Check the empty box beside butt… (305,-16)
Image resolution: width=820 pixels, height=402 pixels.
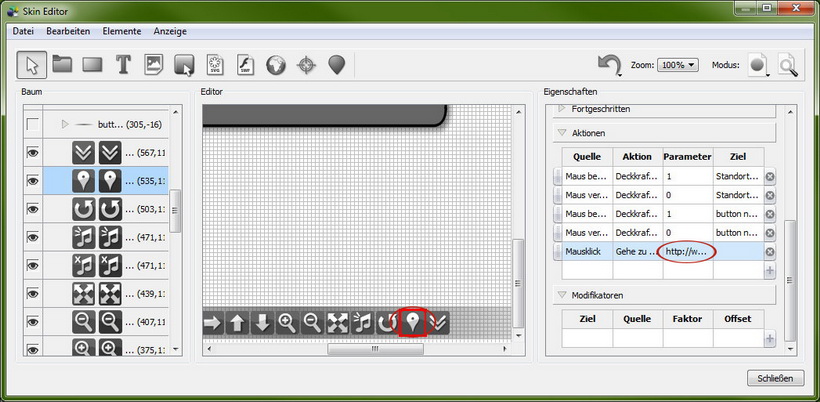[34, 125]
